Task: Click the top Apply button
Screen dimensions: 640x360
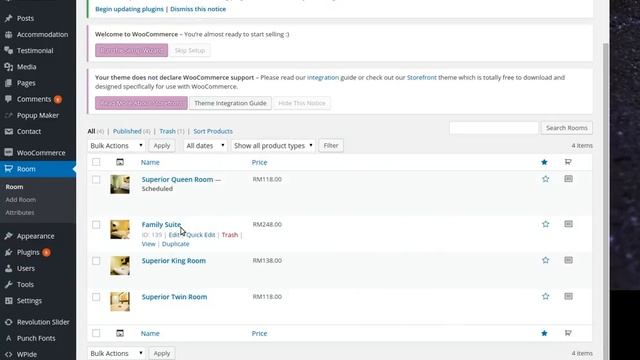Action: click(162, 146)
